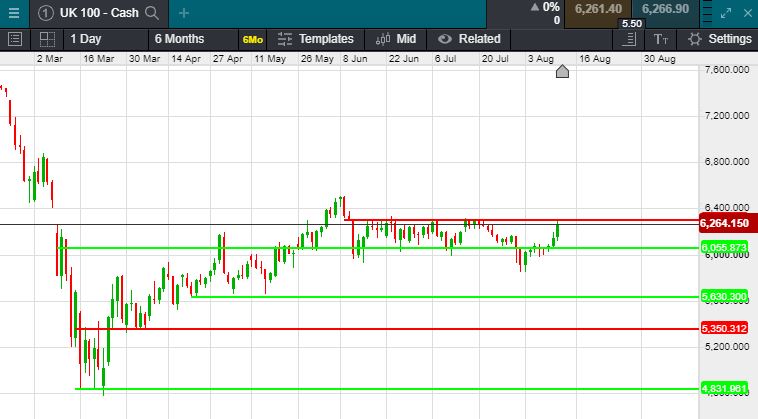Open chart Settings
Screen dimensions: 758x419
coord(720,39)
